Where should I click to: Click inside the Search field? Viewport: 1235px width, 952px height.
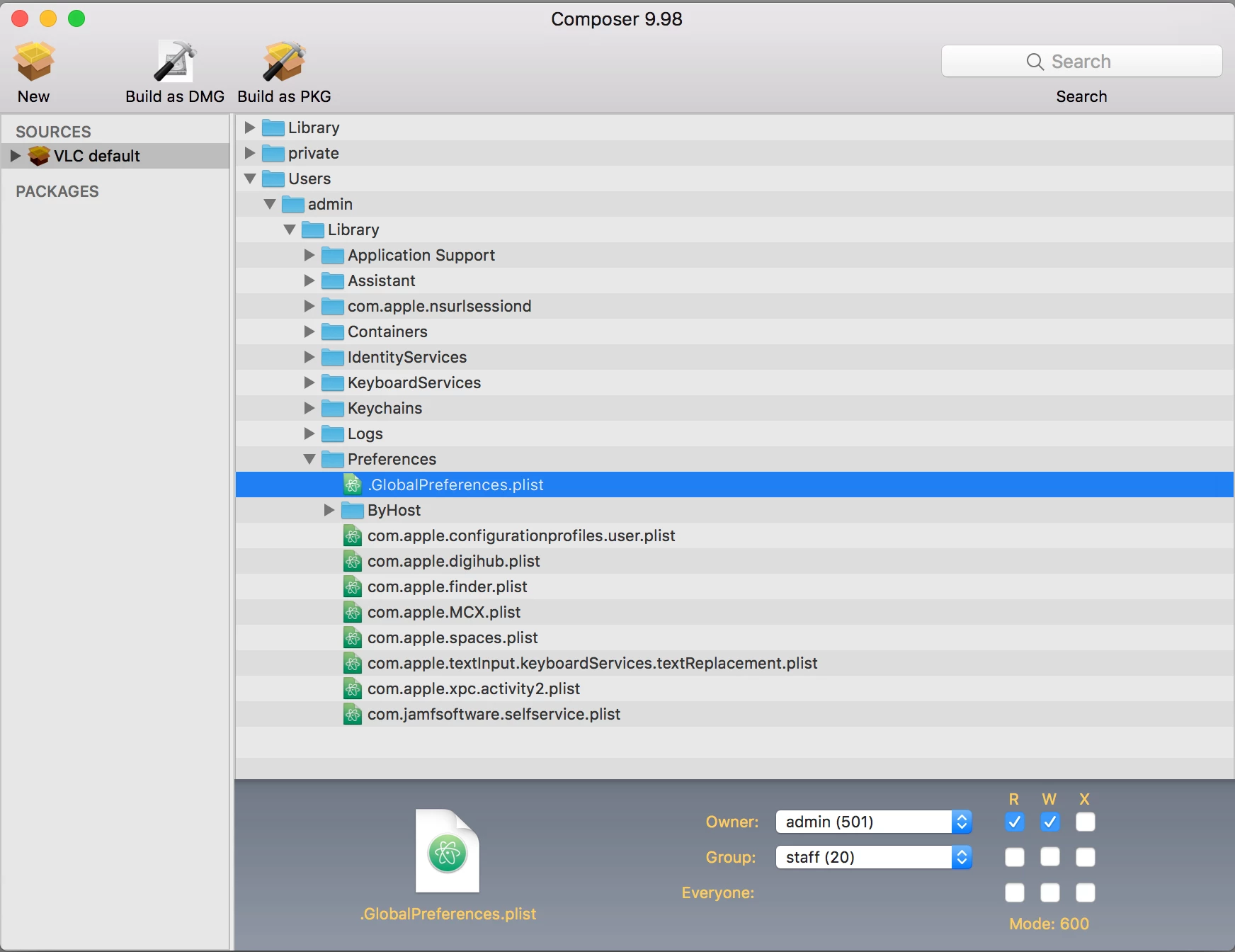point(1081,62)
